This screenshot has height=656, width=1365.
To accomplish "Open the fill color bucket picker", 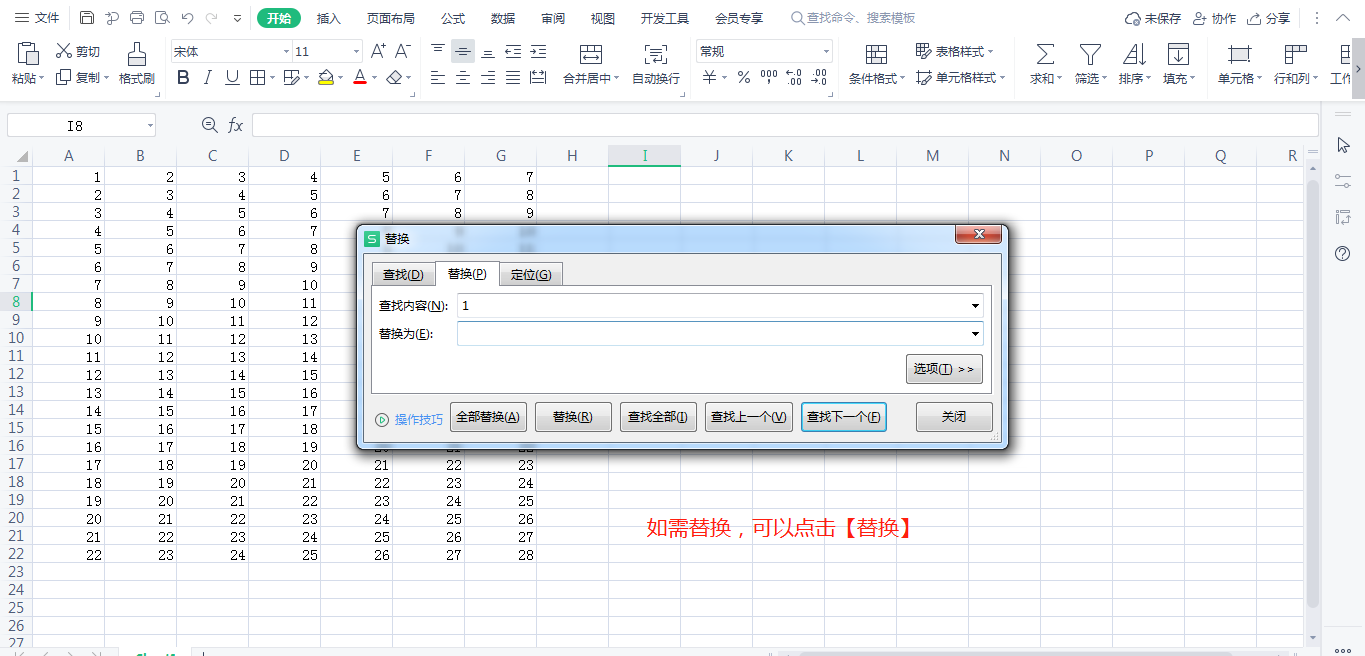I will pyautogui.click(x=326, y=77).
